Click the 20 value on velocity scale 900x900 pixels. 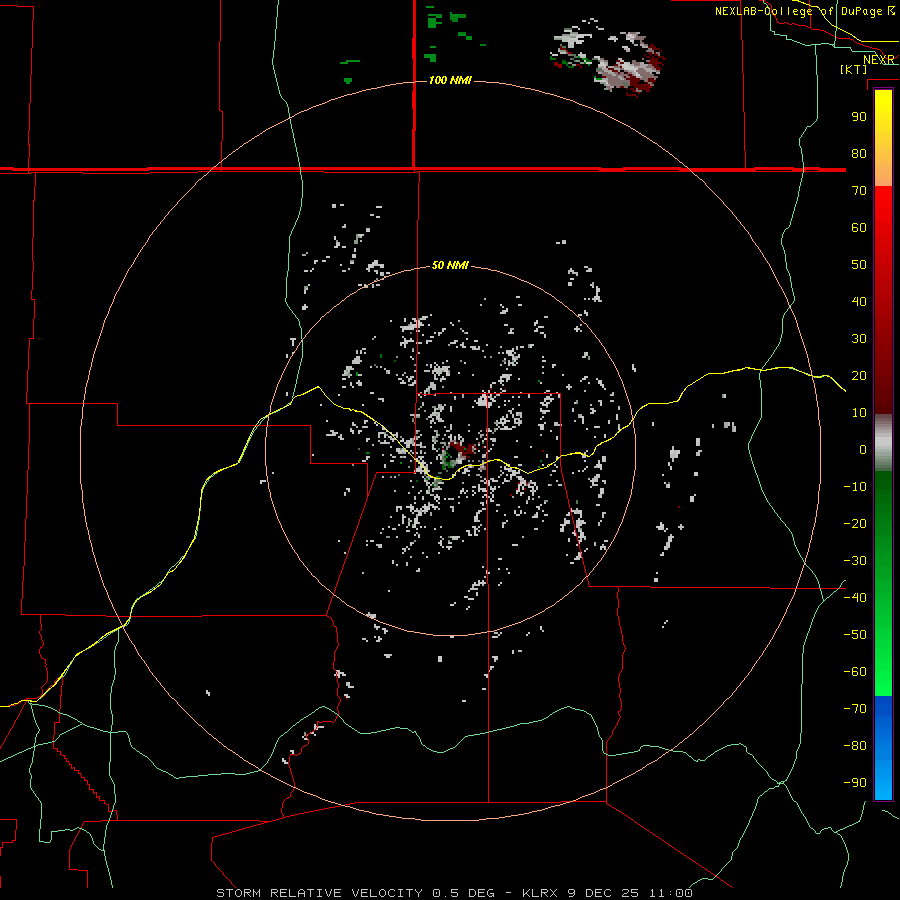coord(859,375)
